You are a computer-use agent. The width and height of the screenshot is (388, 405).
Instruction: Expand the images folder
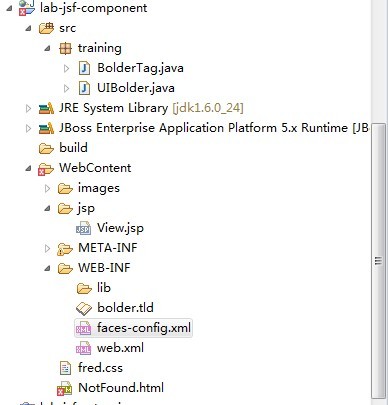(47, 188)
